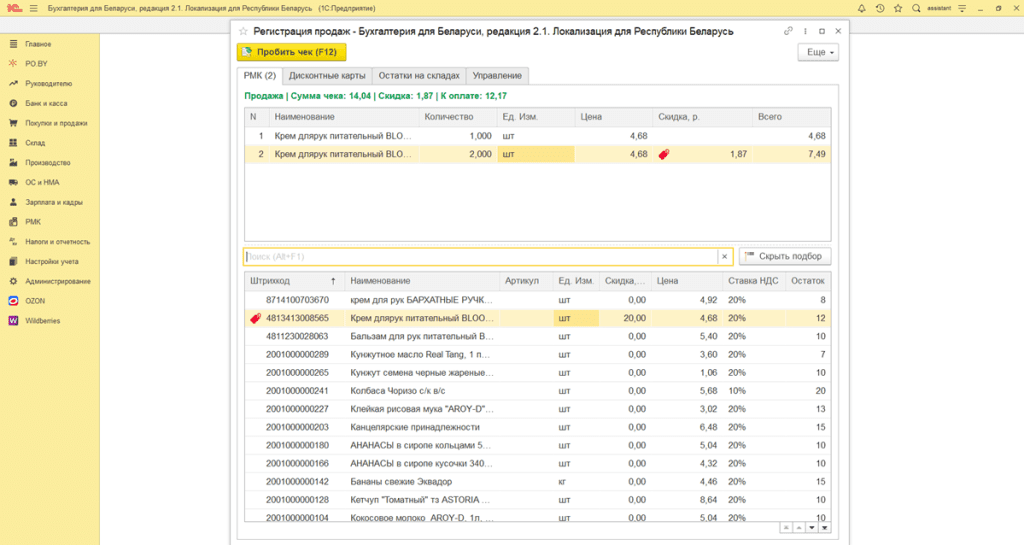Click Пробить чек (F12) button
1024x545 pixels.
point(291,52)
